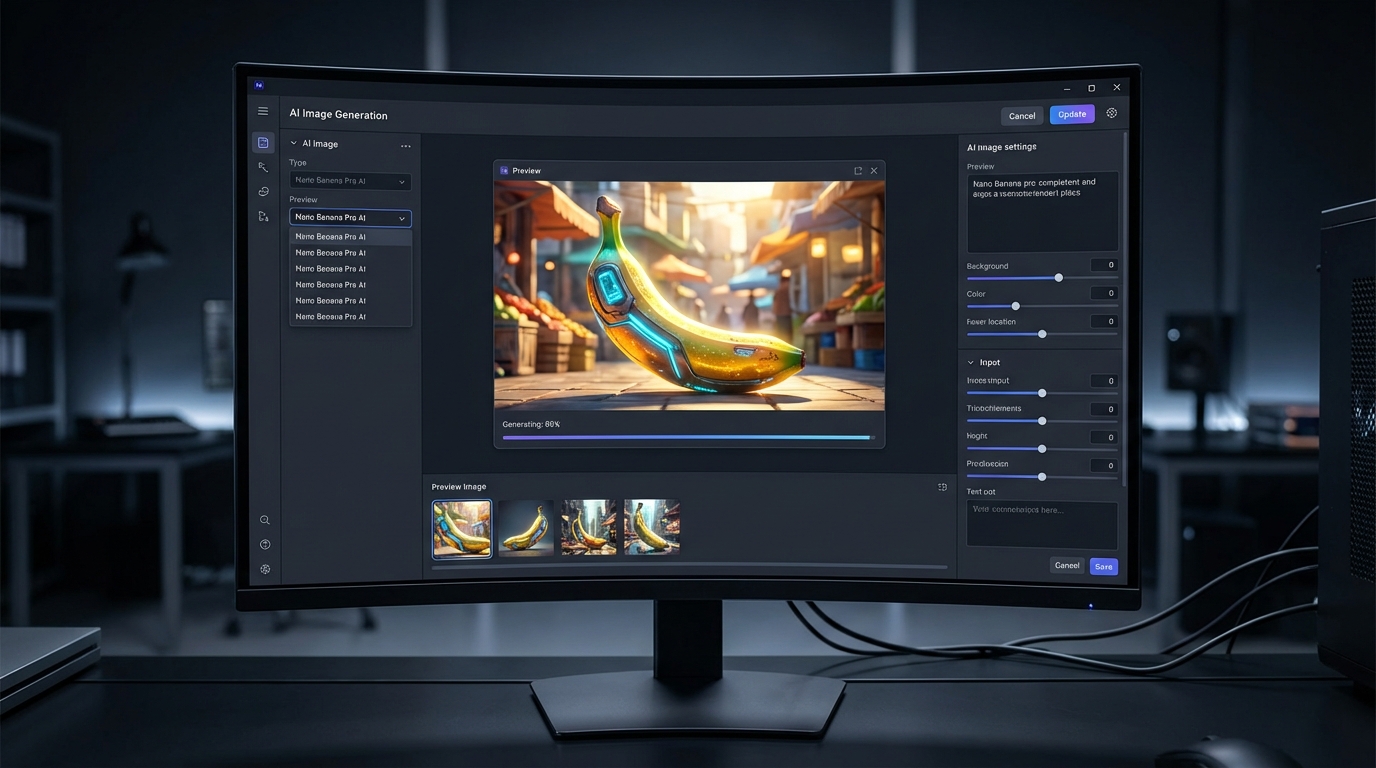Click the bottom text input field in settings

(1041, 524)
